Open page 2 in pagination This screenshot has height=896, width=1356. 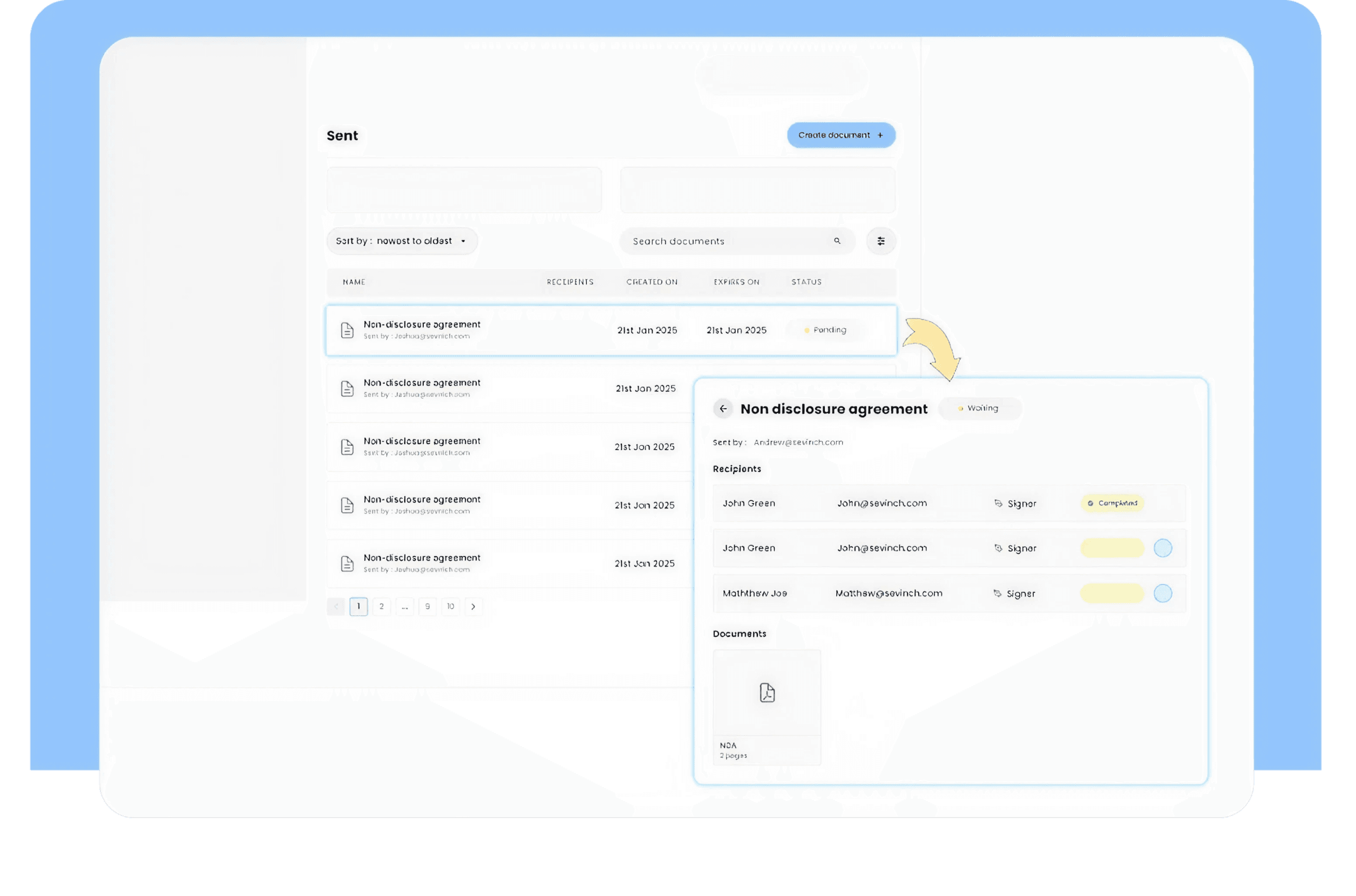[382, 606]
